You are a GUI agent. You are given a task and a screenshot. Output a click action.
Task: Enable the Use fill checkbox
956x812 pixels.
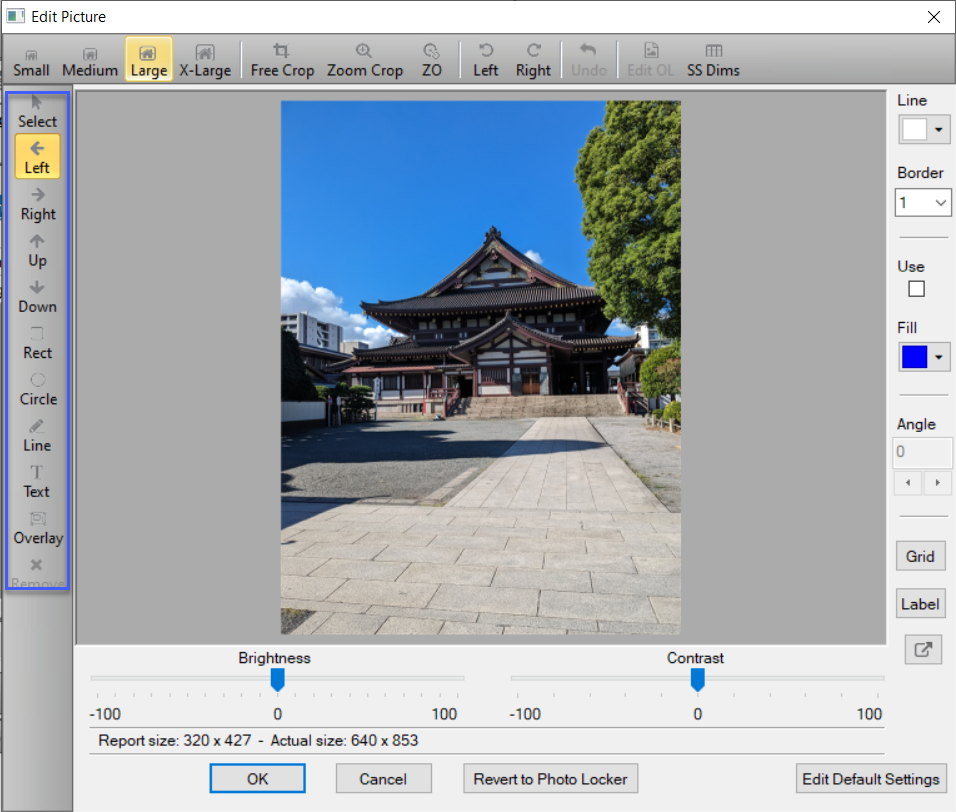[916, 289]
